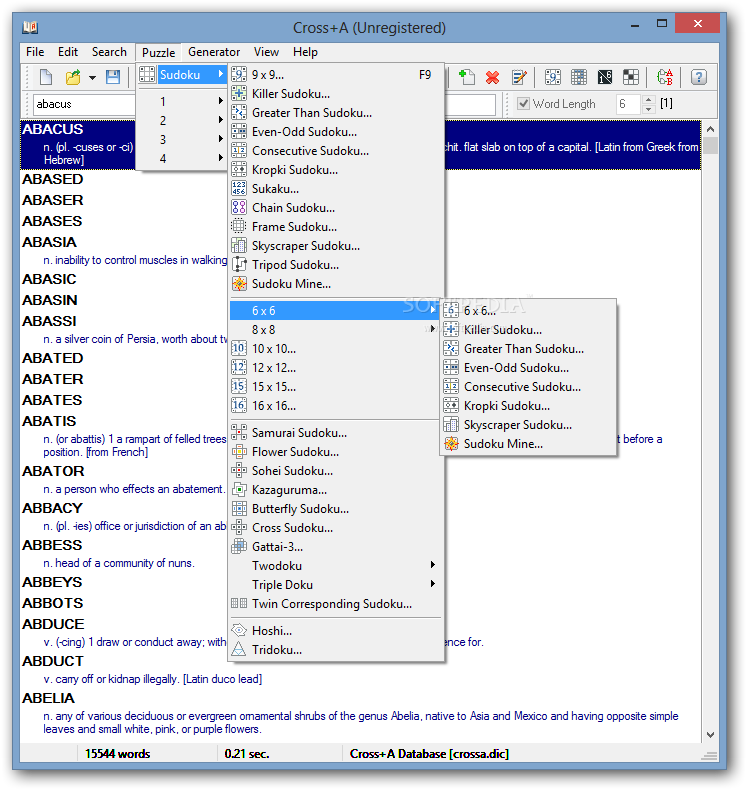Screen dimensions: 747x790
Task: Open Sudoku Mine... in main Sudoku submenu
Action: coord(336,284)
